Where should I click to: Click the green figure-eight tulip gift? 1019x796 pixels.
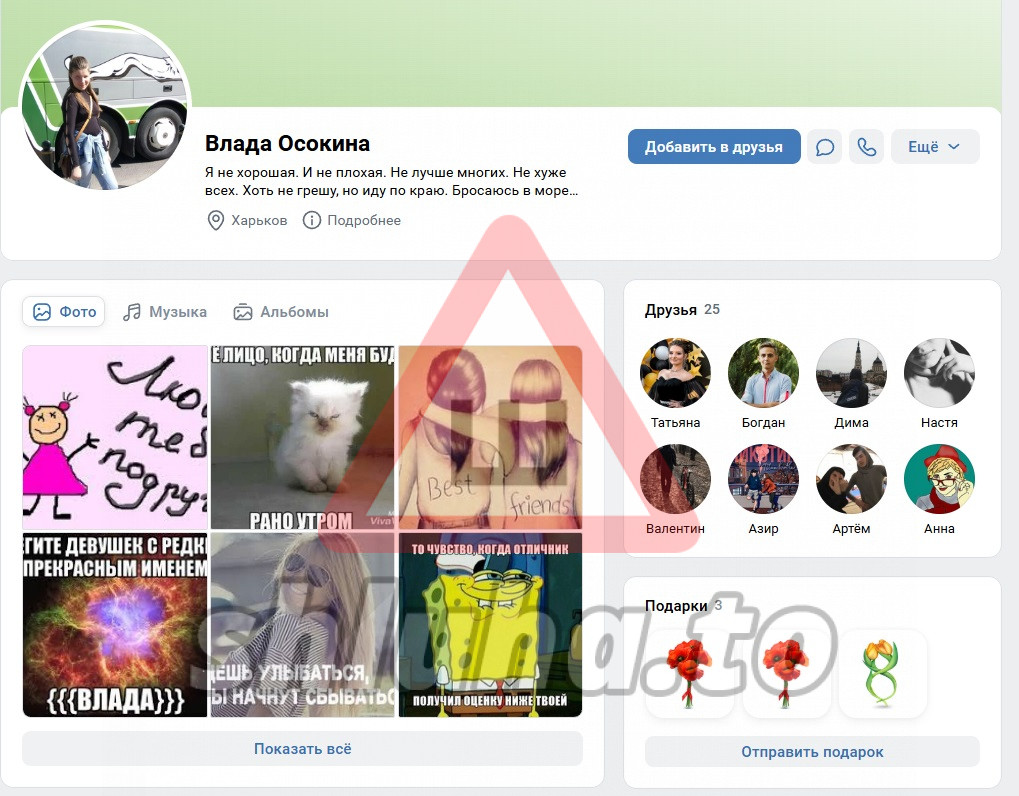pyautogui.click(x=882, y=674)
